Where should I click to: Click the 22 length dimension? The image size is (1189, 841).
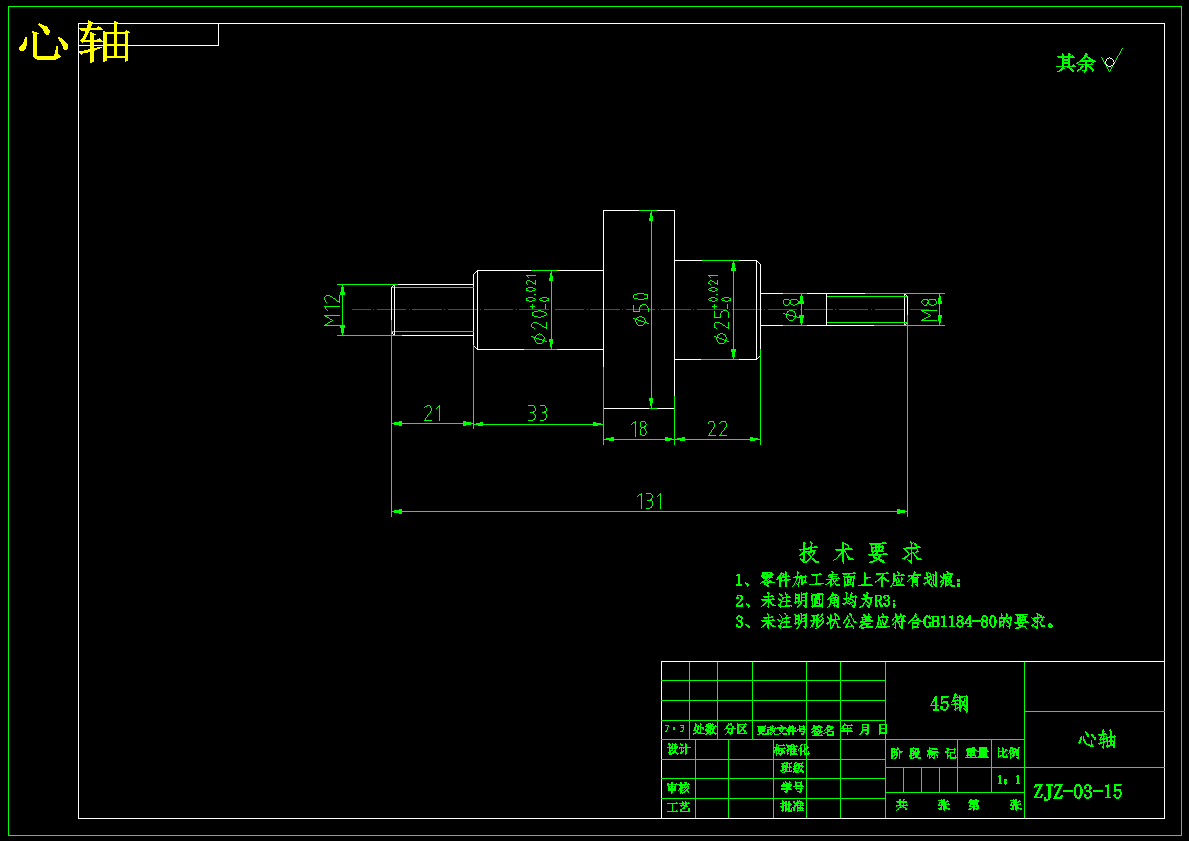pos(717,429)
